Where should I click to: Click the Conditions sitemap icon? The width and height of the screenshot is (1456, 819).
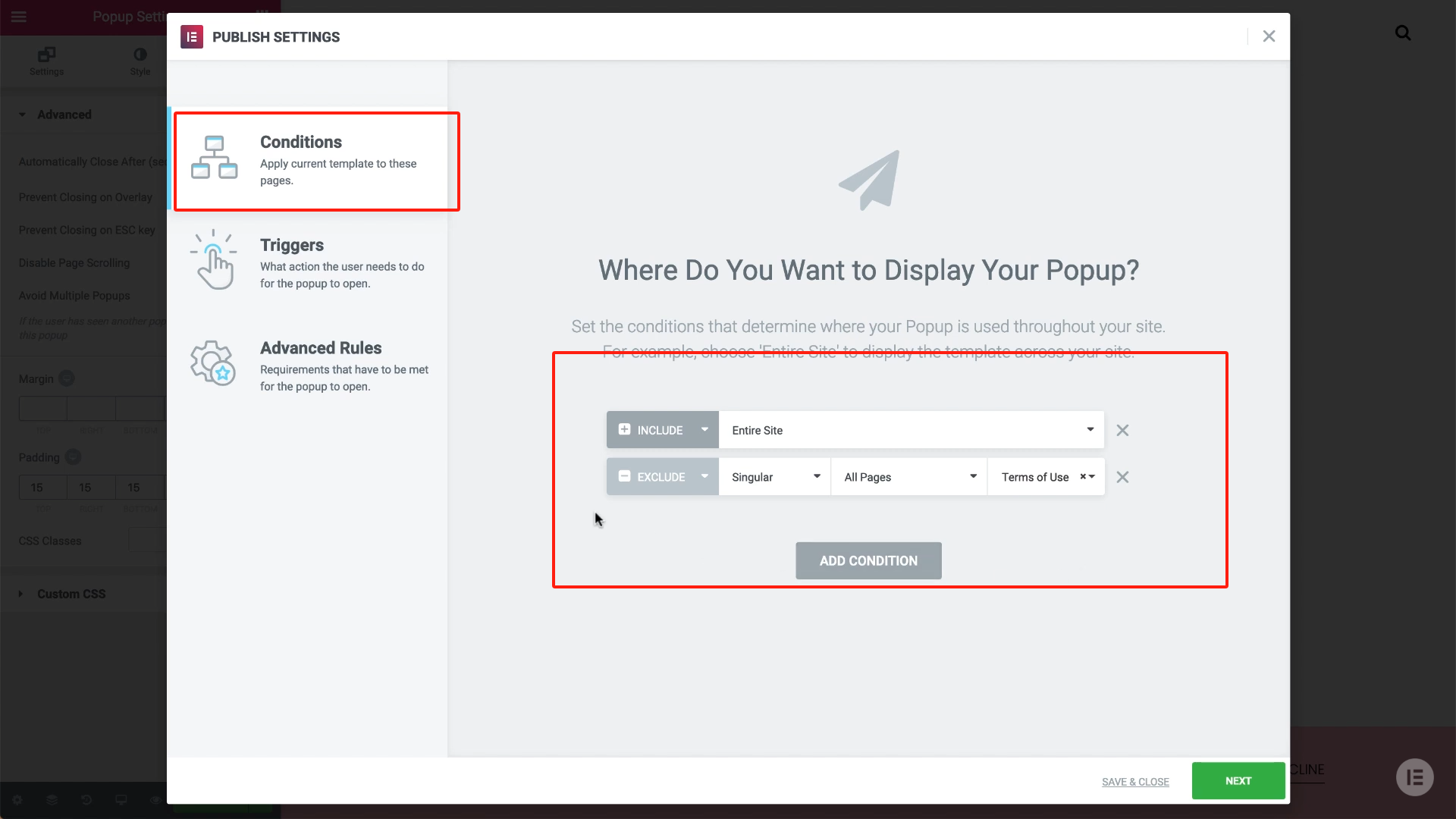pyautogui.click(x=214, y=158)
